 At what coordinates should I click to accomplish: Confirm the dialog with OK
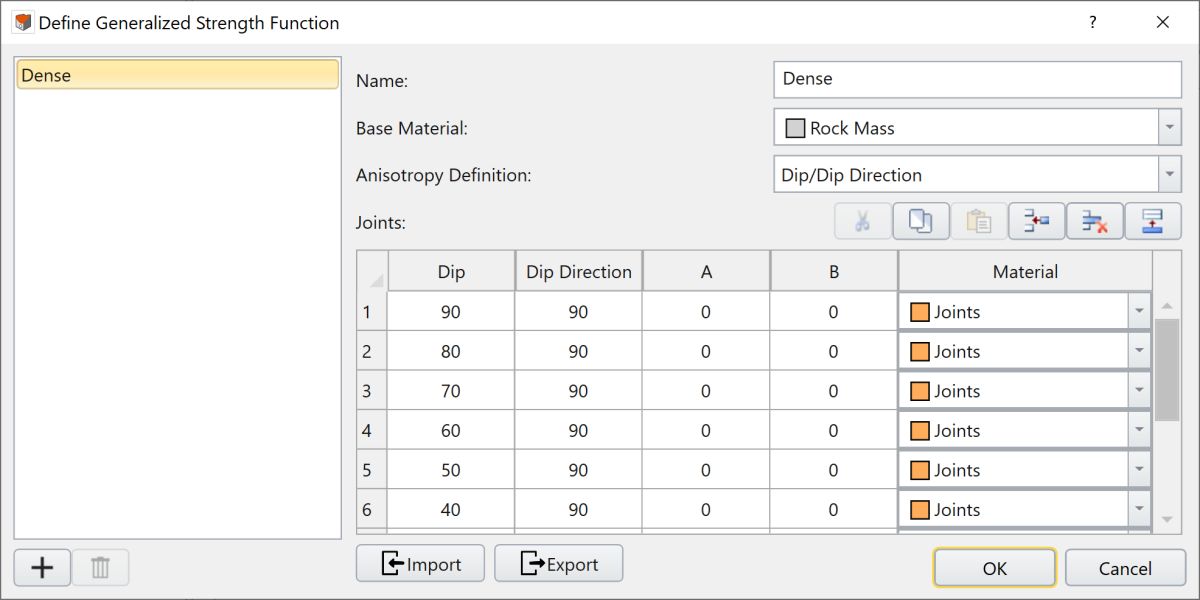point(994,568)
